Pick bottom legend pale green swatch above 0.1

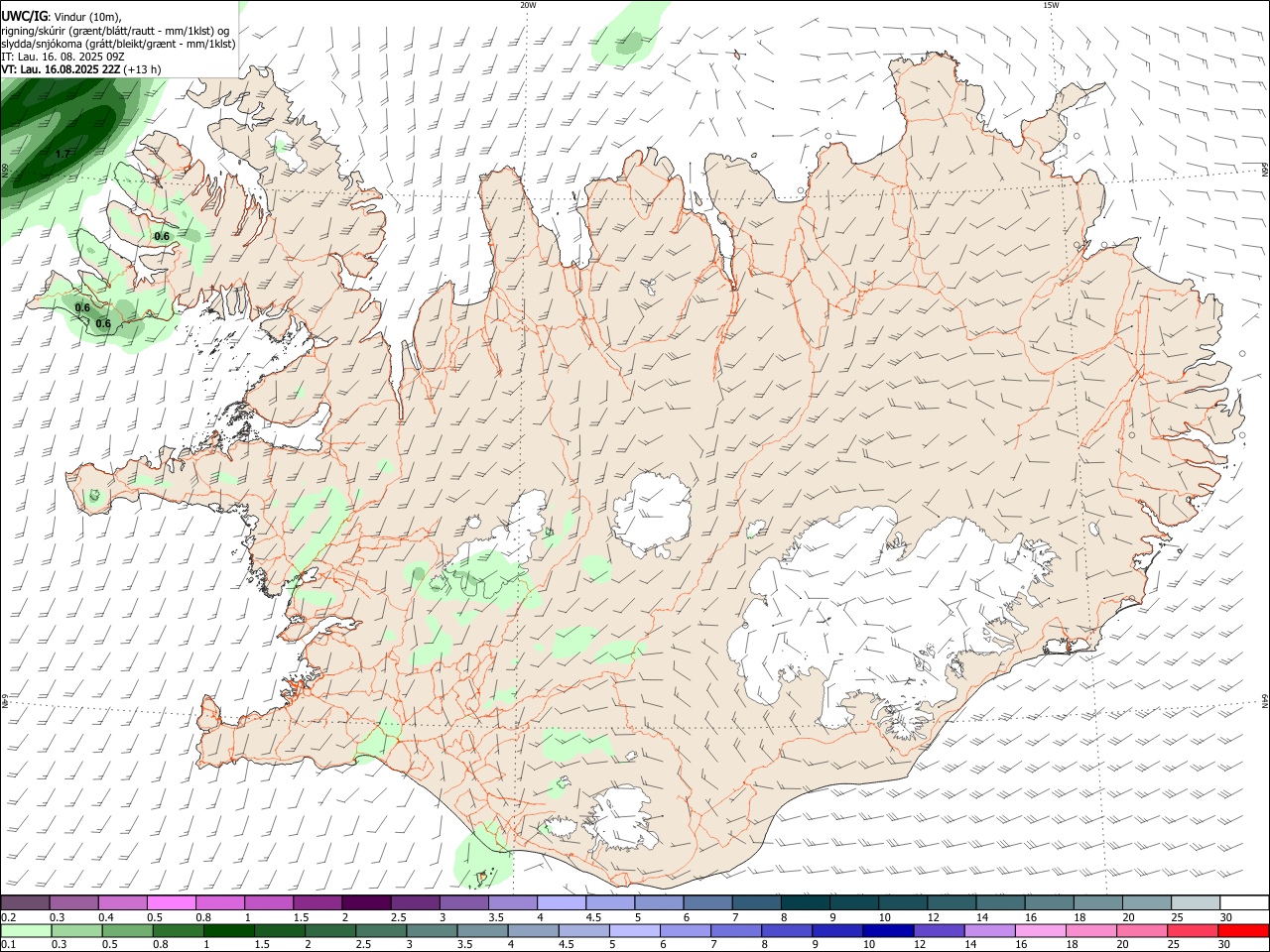27,930
